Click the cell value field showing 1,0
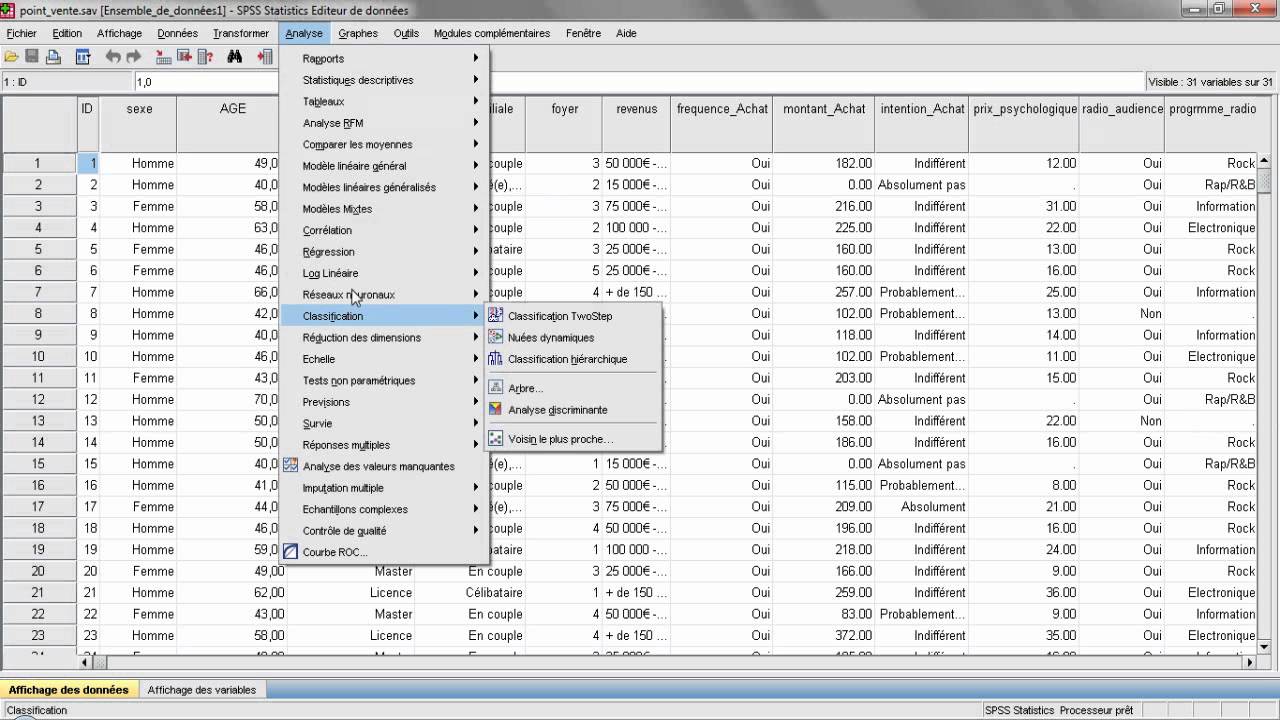This screenshot has height=720, width=1280. point(640,82)
